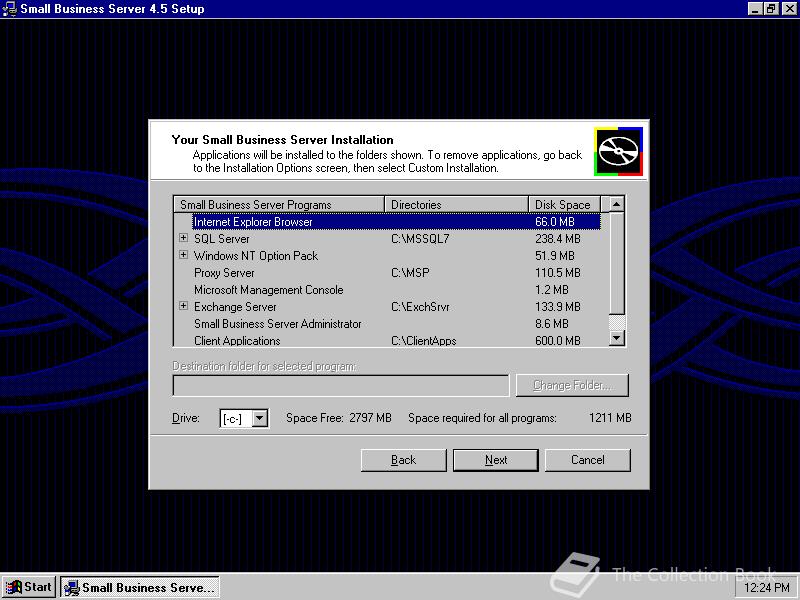The image size is (800, 600).
Task: Click the 600.0 MB disk space value
Action: click(x=558, y=341)
